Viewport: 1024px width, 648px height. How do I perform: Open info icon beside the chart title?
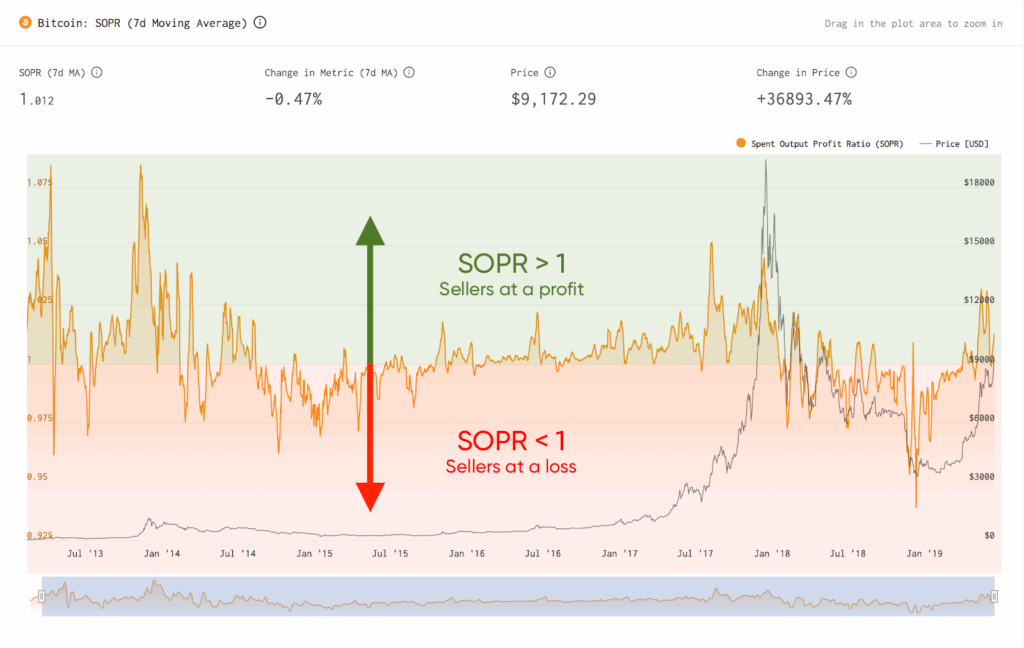click(260, 22)
